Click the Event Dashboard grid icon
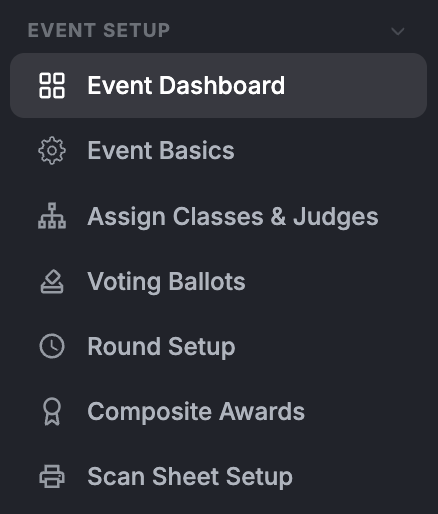 click(x=52, y=86)
